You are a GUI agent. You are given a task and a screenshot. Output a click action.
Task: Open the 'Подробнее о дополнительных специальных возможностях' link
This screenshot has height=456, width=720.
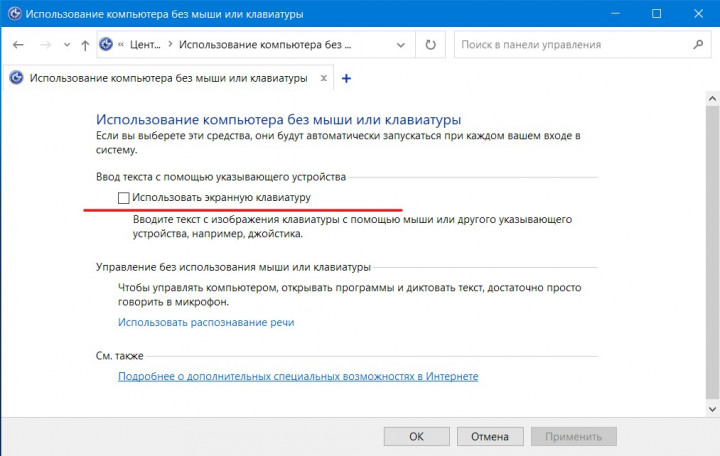click(298, 376)
